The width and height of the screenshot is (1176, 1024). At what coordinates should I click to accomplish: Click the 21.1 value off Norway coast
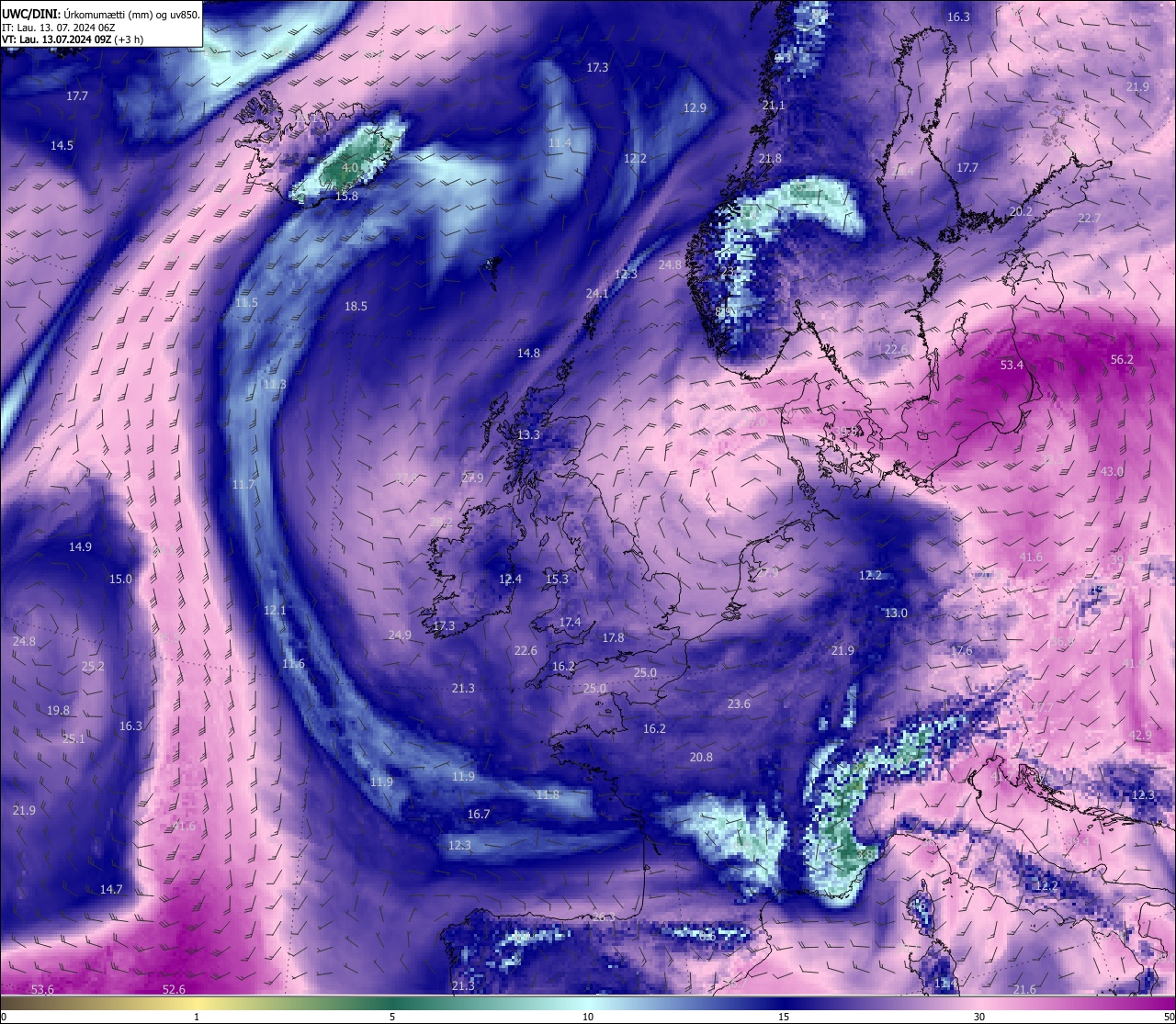pos(774,106)
